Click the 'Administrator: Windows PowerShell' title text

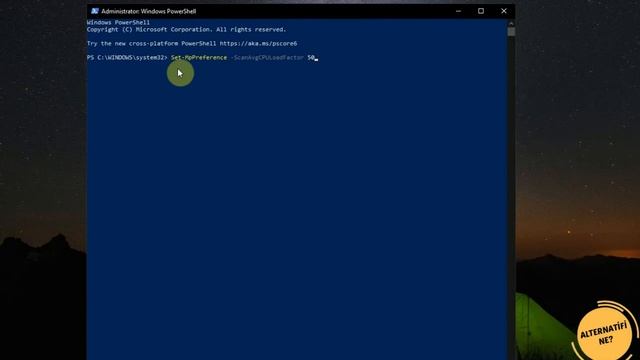tap(149, 11)
